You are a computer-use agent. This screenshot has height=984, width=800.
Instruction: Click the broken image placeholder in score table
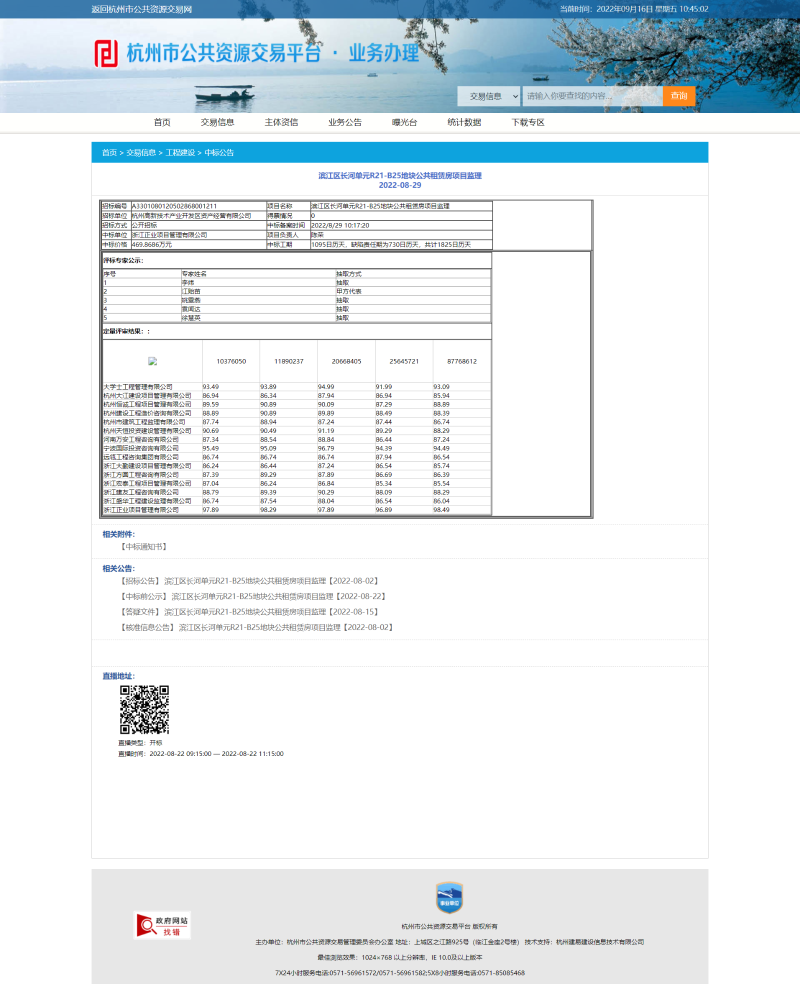(x=152, y=359)
